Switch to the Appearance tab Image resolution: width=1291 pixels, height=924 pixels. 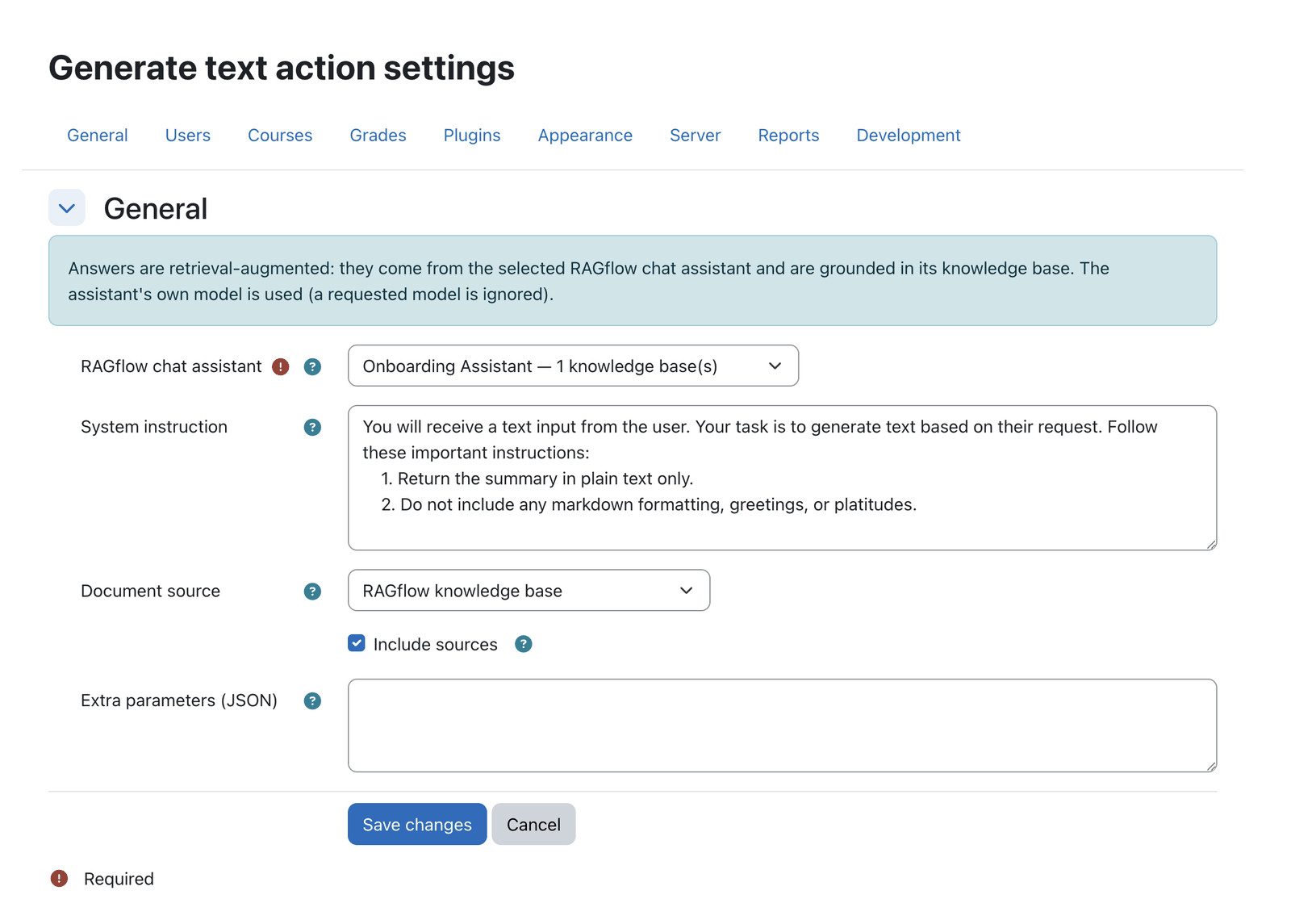(x=585, y=136)
